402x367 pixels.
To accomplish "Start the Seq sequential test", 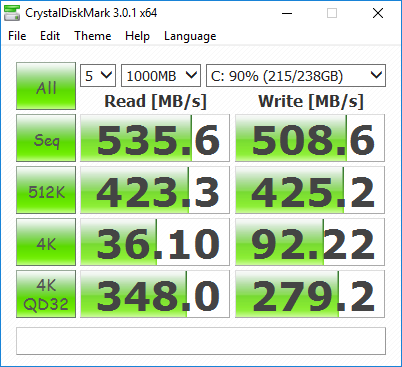I will [x=46, y=138].
